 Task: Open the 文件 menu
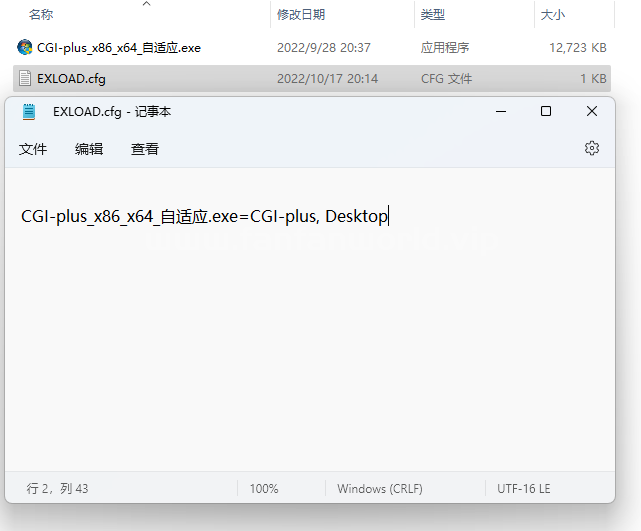coord(33,149)
